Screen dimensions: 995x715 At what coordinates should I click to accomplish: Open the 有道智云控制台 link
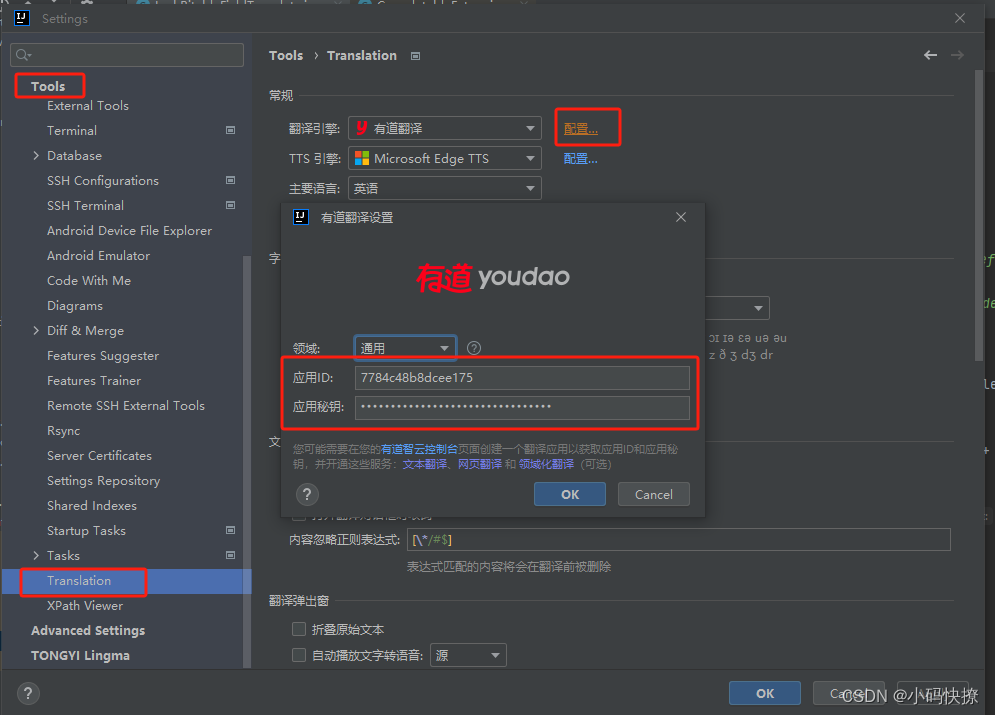419,449
